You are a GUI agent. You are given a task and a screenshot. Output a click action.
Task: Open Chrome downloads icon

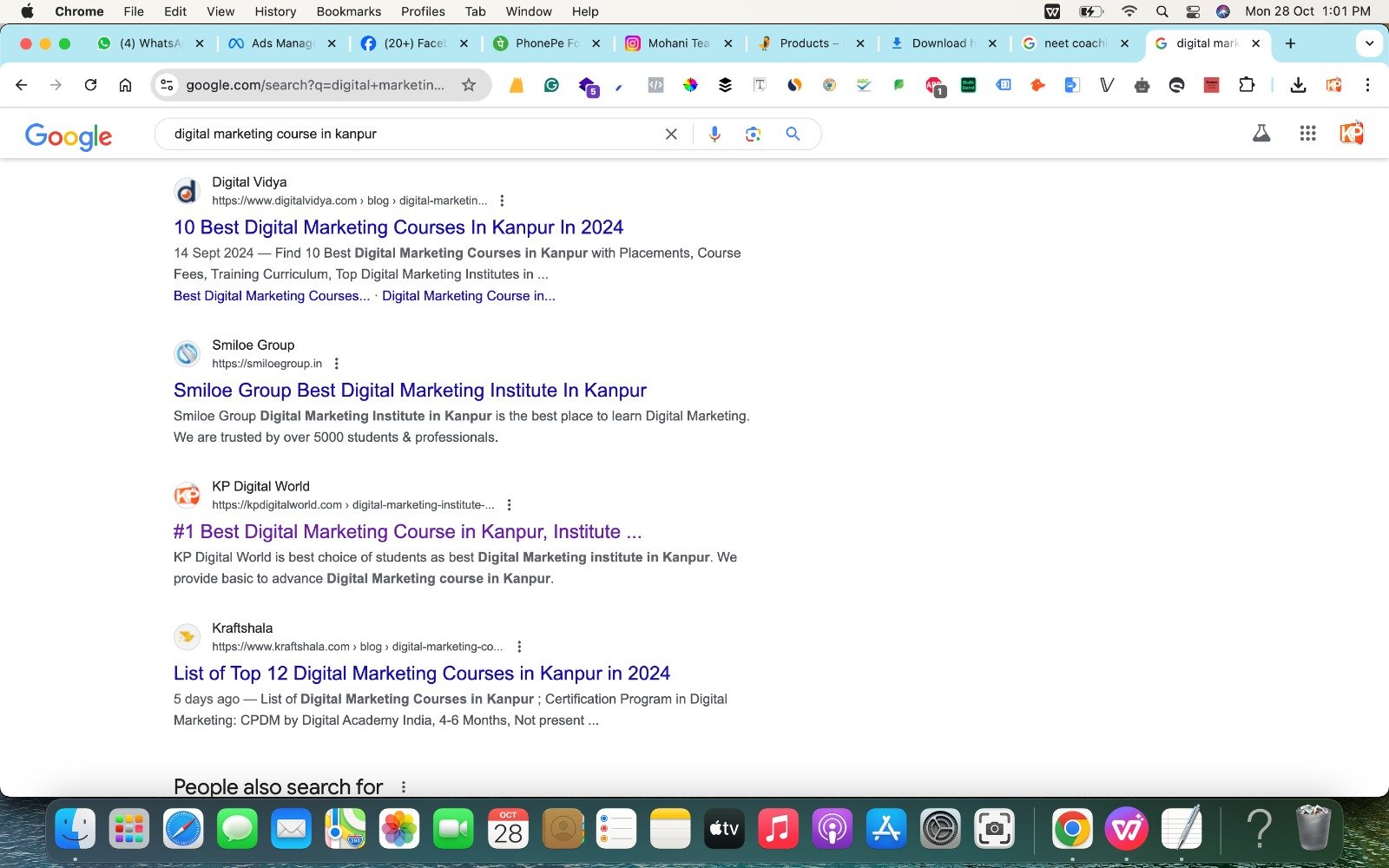point(1298,85)
